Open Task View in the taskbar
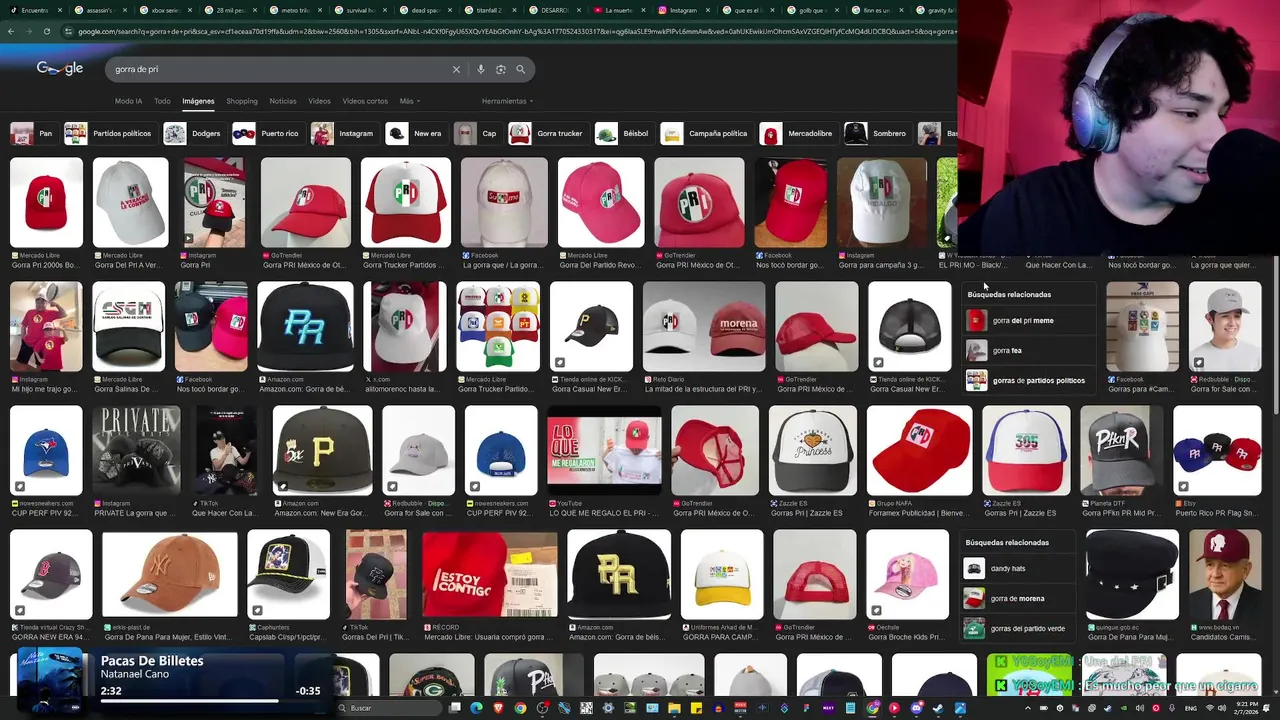The height and width of the screenshot is (720, 1280). point(454,708)
